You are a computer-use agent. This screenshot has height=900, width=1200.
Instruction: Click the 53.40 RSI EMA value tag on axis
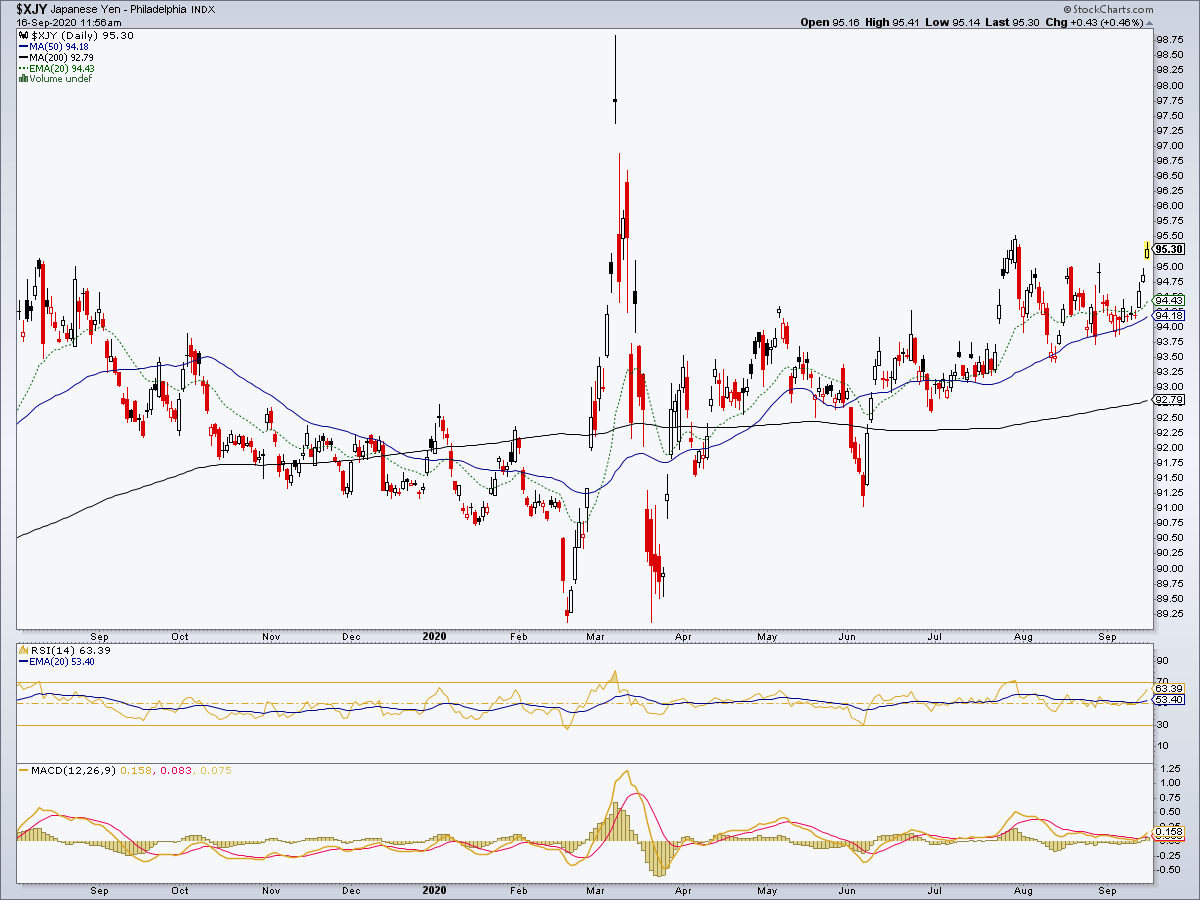pyautogui.click(x=1169, y=700)
